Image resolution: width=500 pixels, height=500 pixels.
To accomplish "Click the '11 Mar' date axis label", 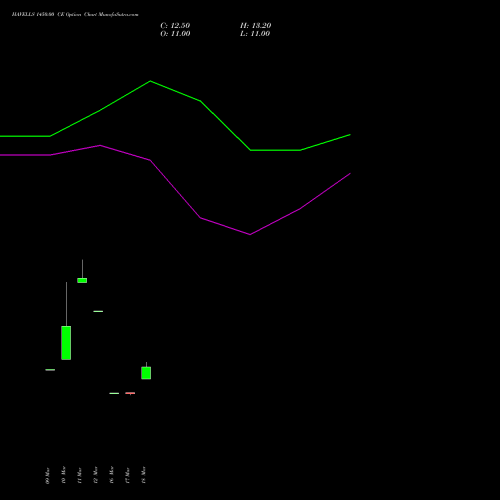I will click(x=80, y=476).
